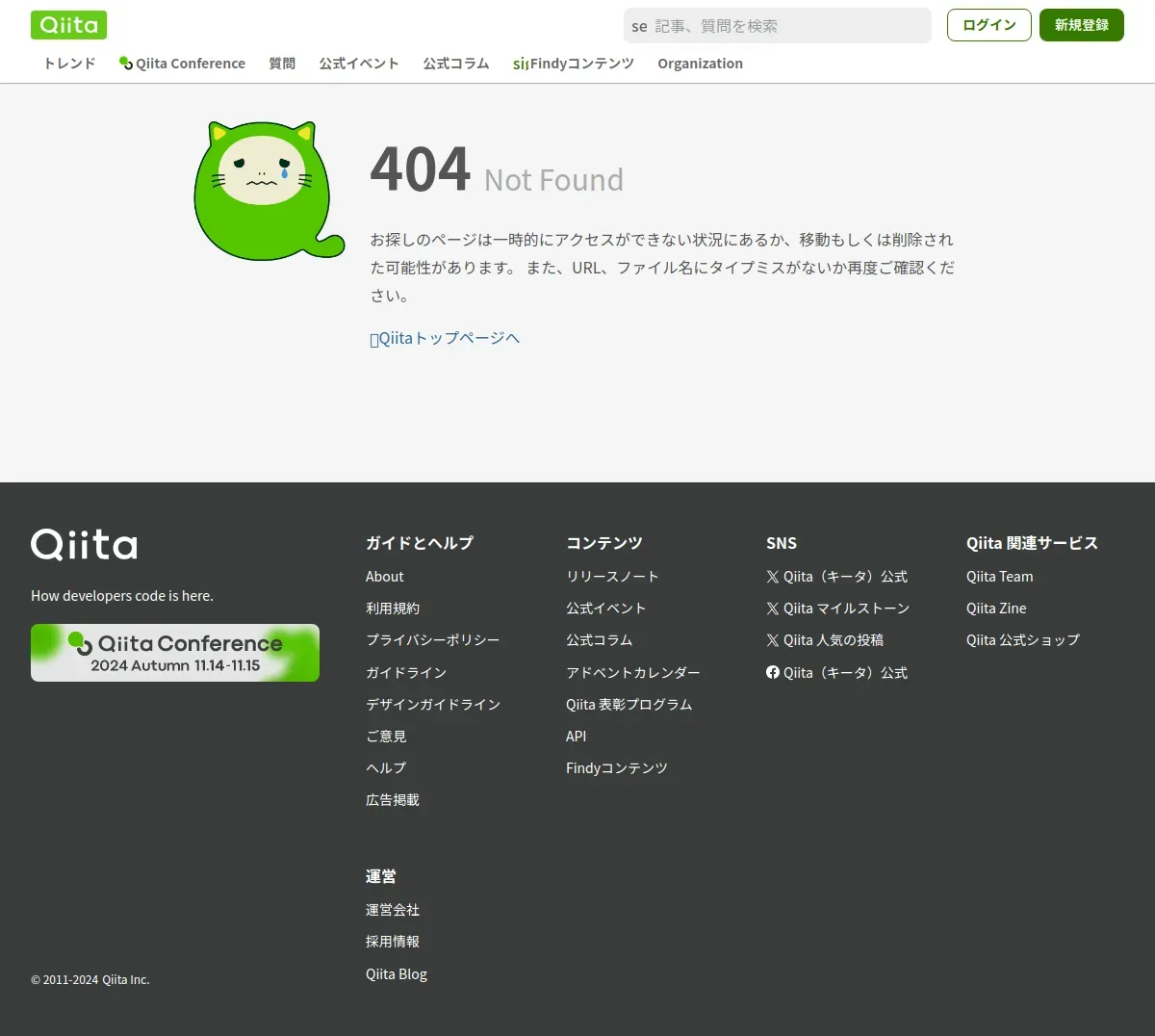The width and height of the screenshot is (1155, 1036).
Task: Switch to the 質問 tab
Action: point(282,64)
